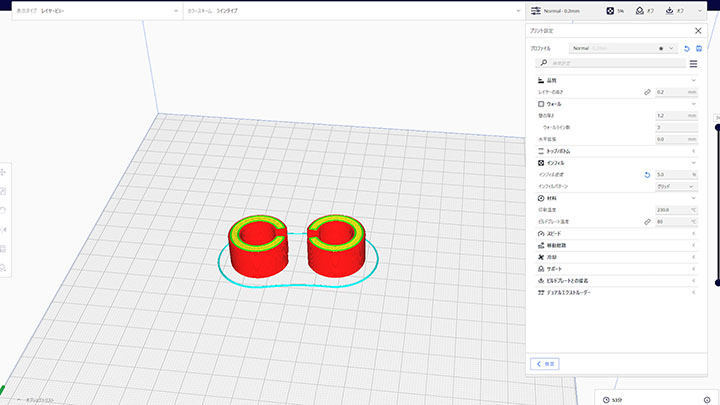Click the printing temperature 230.0 field

pyautogui.click(x=676, y=210)
